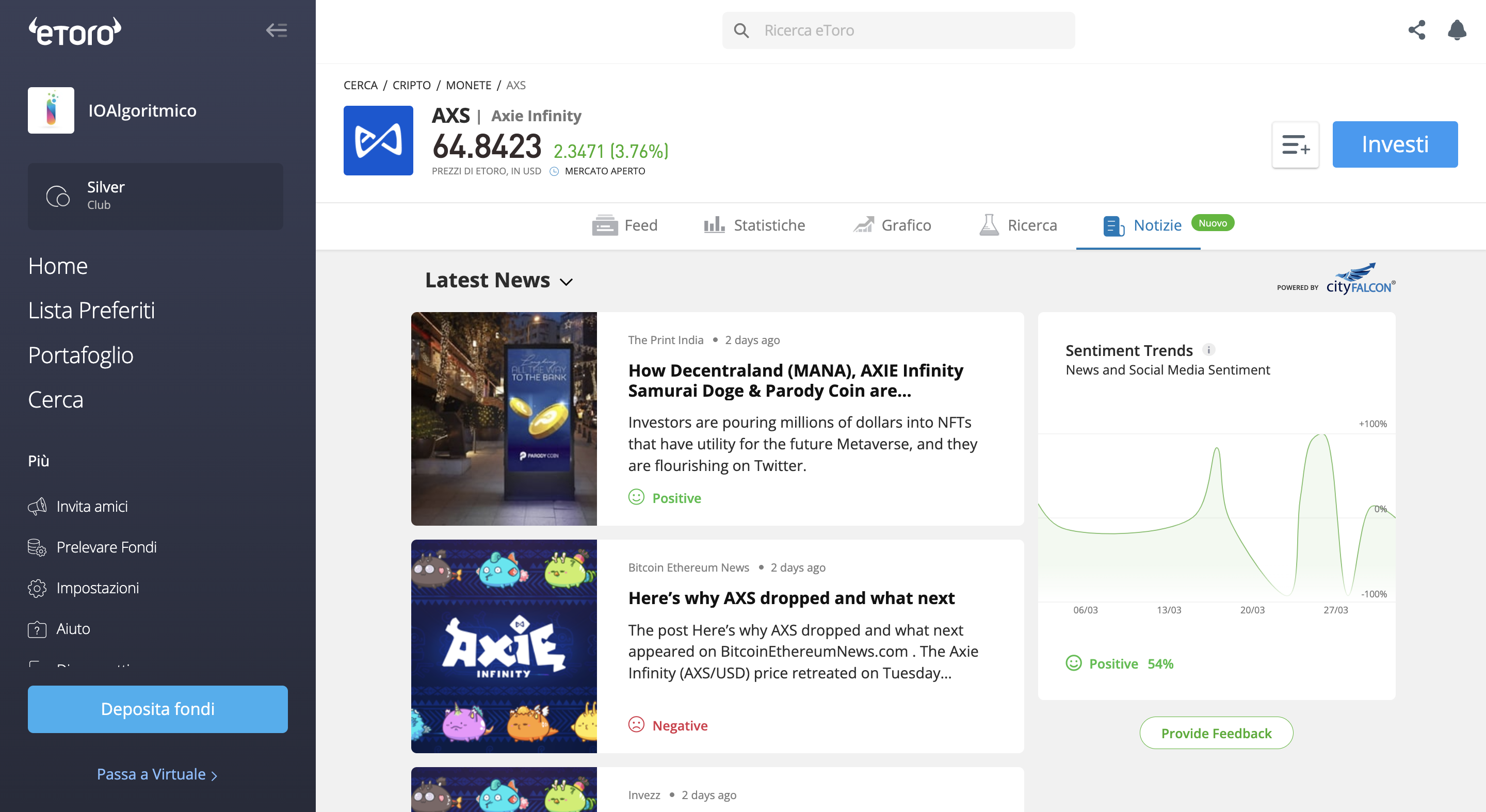
Task: Switch to the Grafico tab
Action: coord(893,225)
